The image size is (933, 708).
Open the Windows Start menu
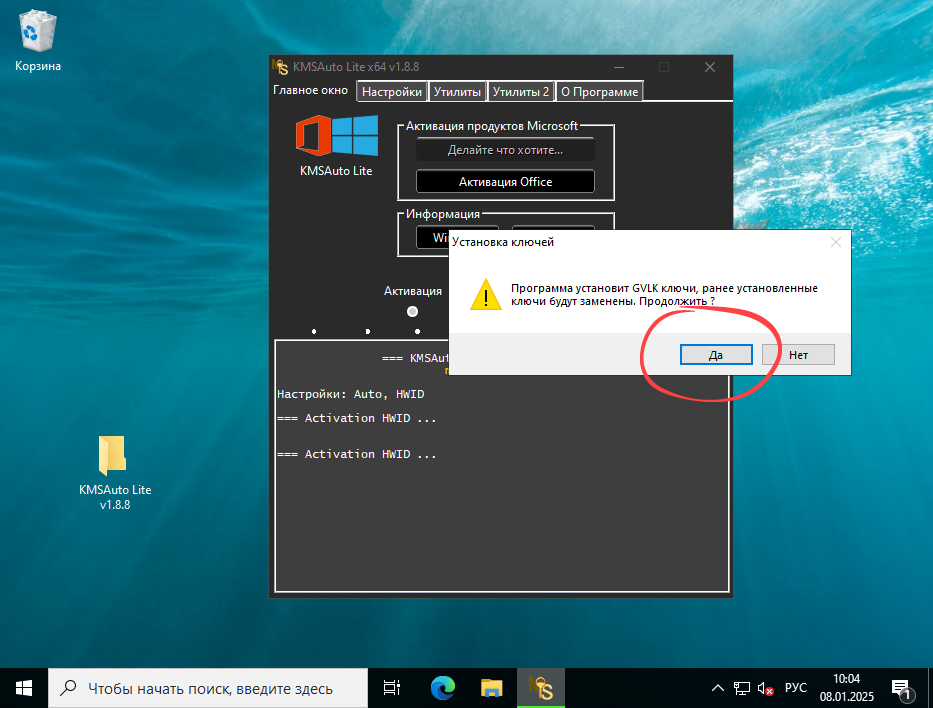click(24, 688)
